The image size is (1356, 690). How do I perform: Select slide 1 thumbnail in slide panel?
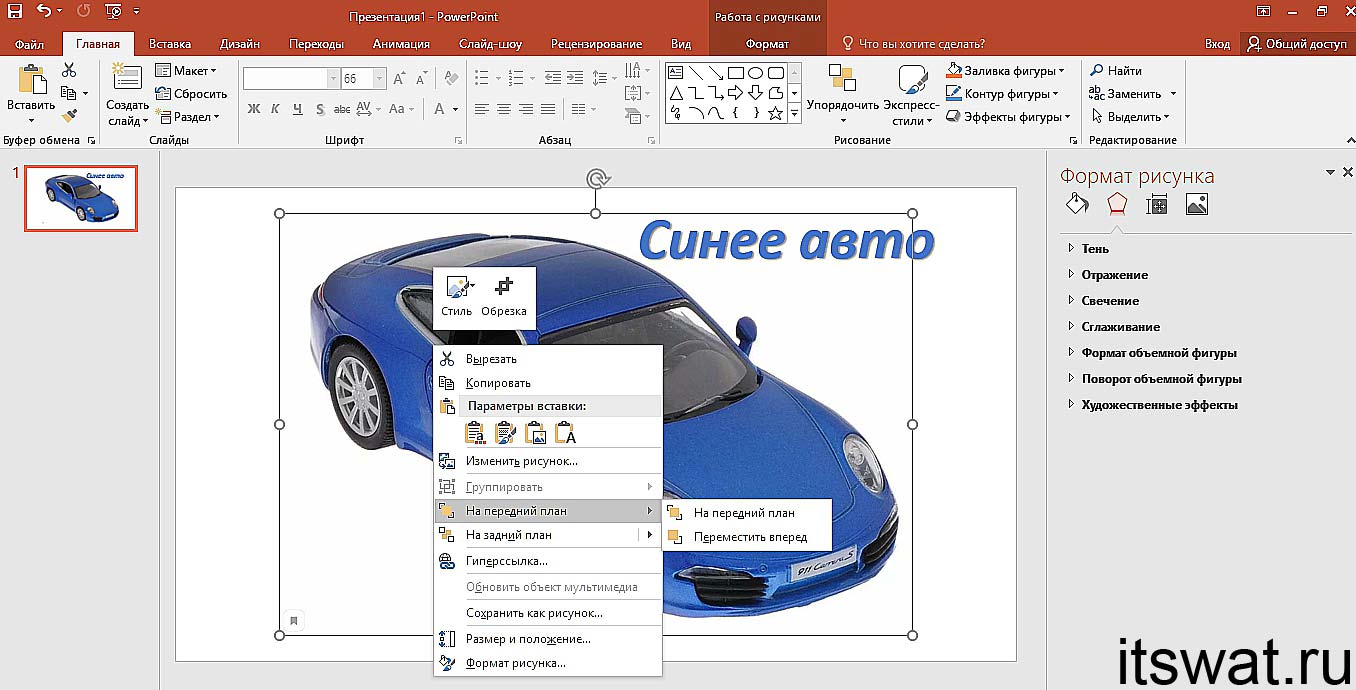point(81,198)
